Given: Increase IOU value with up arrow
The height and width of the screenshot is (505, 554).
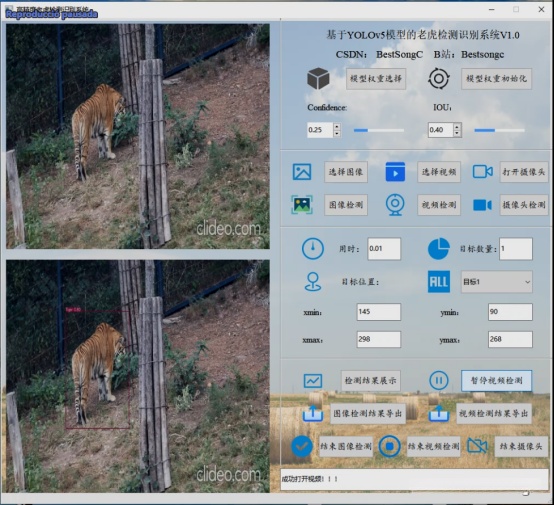Looking at the screenshot, I should click(x=457, y=126).
